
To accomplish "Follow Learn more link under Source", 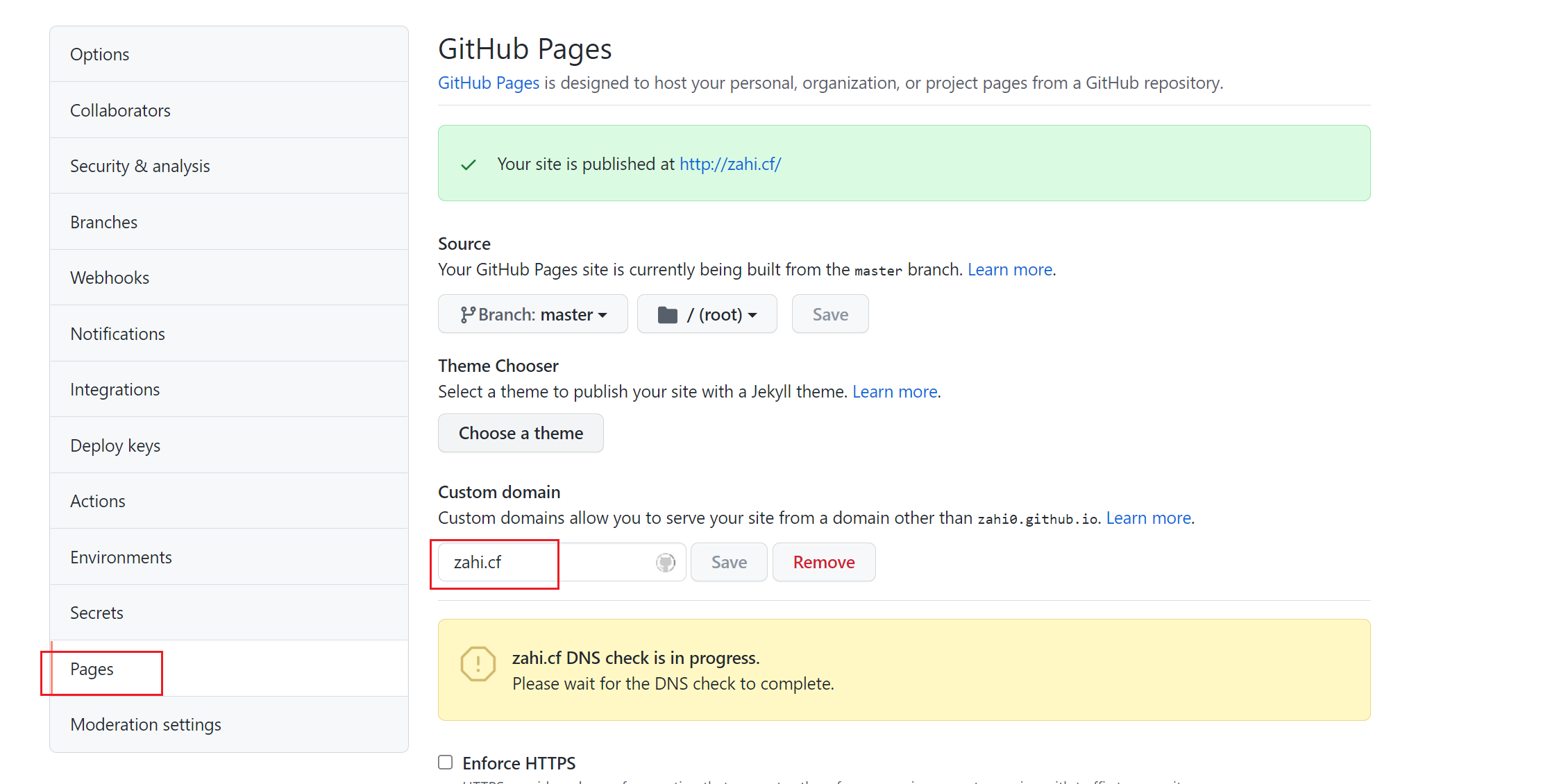I will (x=1010, y=269).
